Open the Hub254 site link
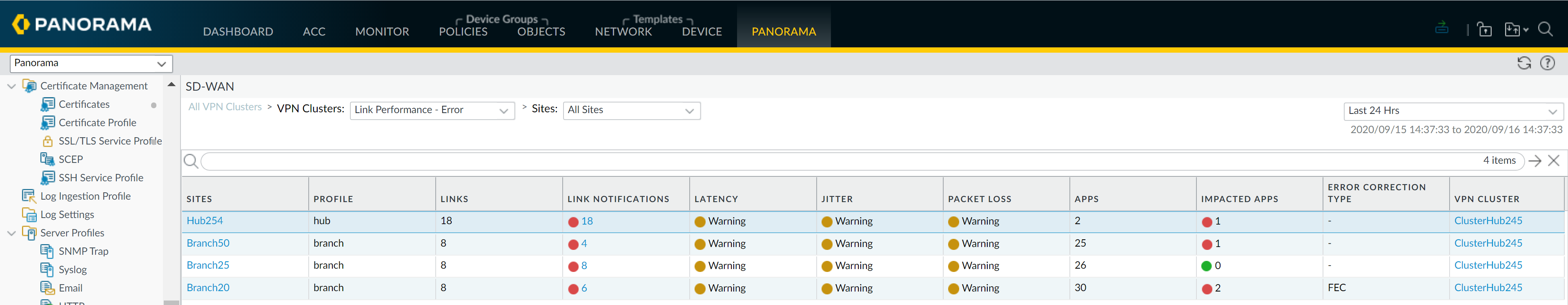This screenshot has width=1568, height=305. click(205, 221)
